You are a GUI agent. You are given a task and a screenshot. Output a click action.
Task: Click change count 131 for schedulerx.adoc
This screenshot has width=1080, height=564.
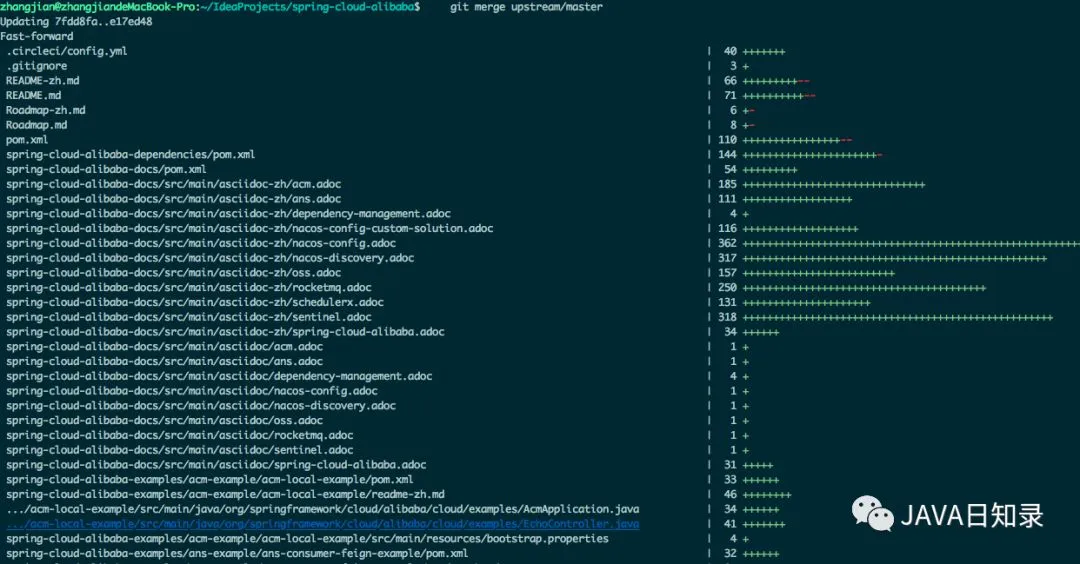pyautogui.click(x=727, y=302)
